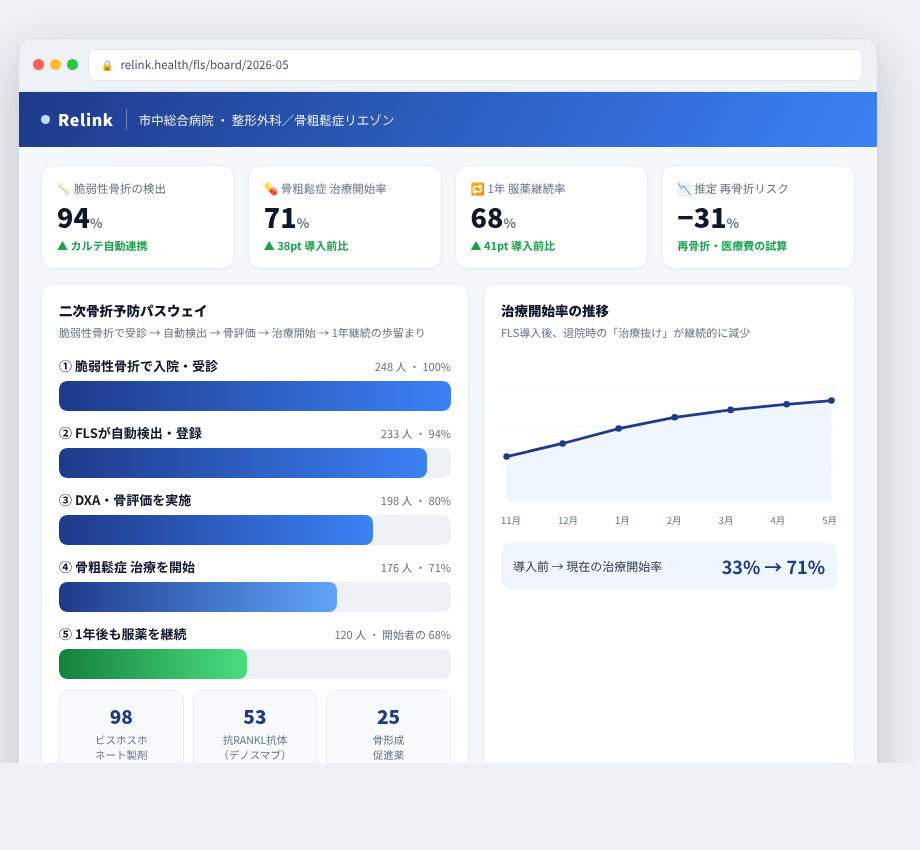Click the lock icon in address bar

point(107,65)
